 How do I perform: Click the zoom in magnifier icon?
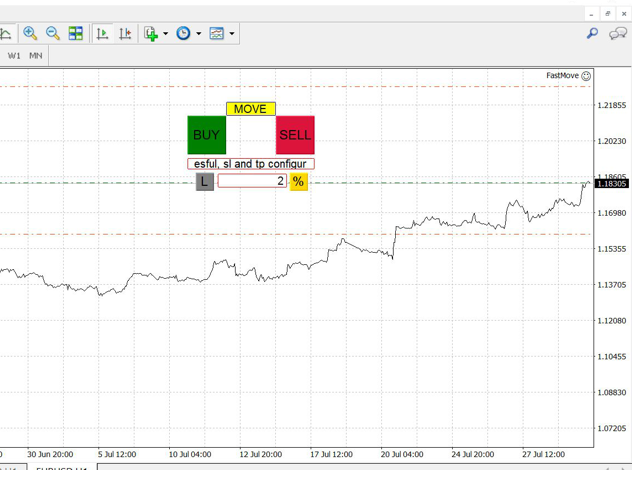tap(30, 33)
